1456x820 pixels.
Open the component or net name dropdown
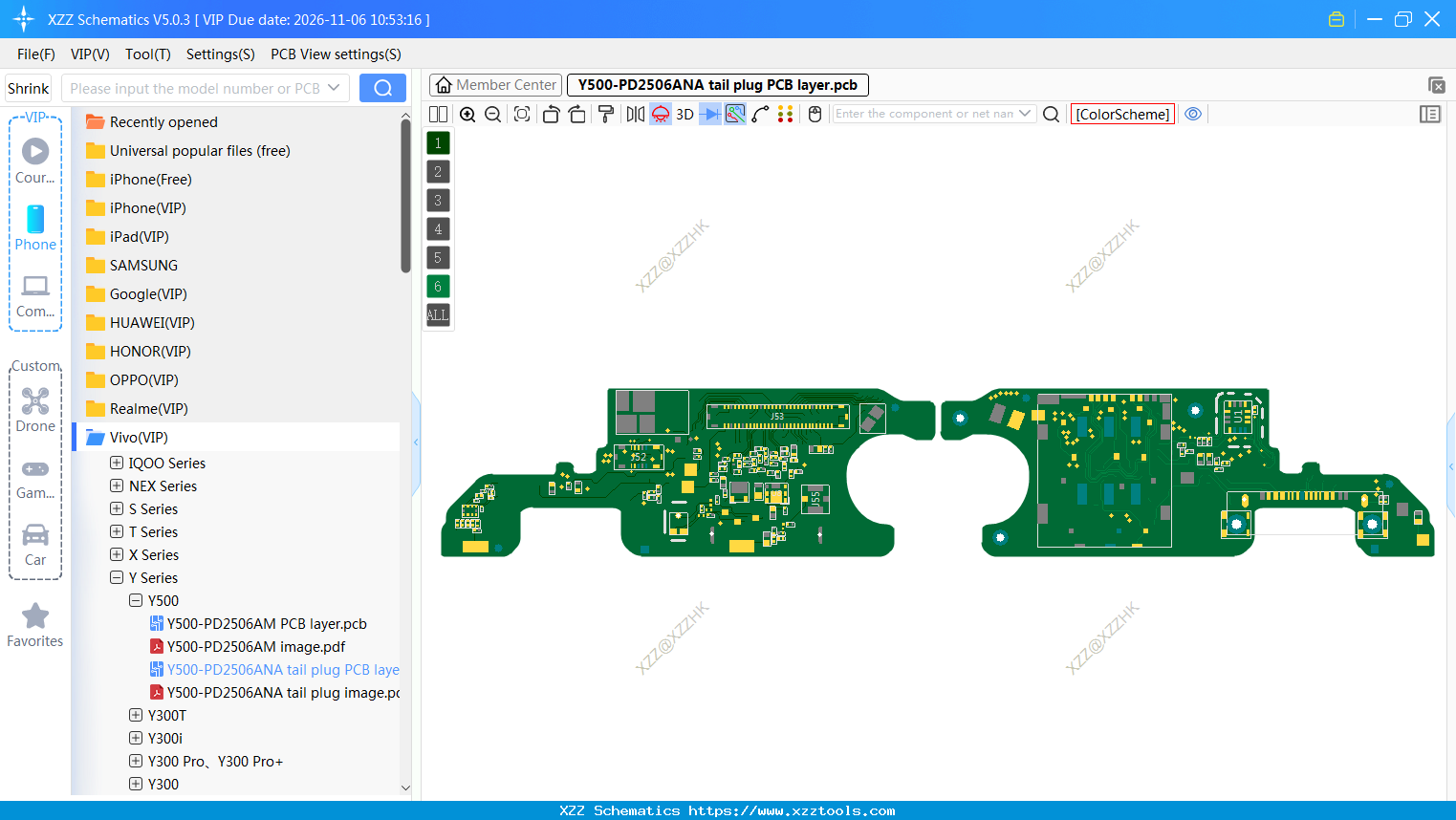click(1028, 114)
